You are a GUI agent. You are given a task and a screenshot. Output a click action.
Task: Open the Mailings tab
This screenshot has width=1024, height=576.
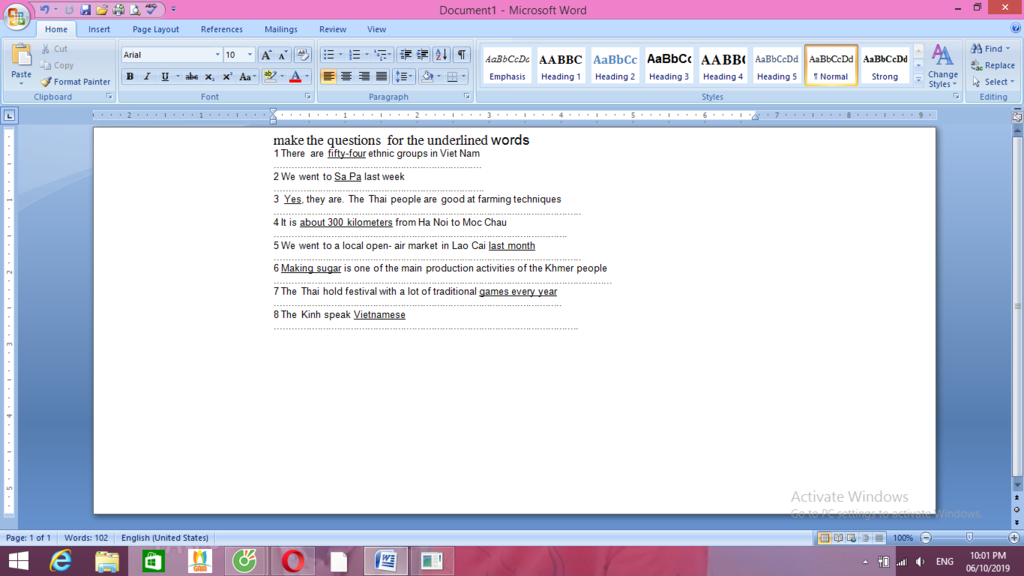pos(281,29)
